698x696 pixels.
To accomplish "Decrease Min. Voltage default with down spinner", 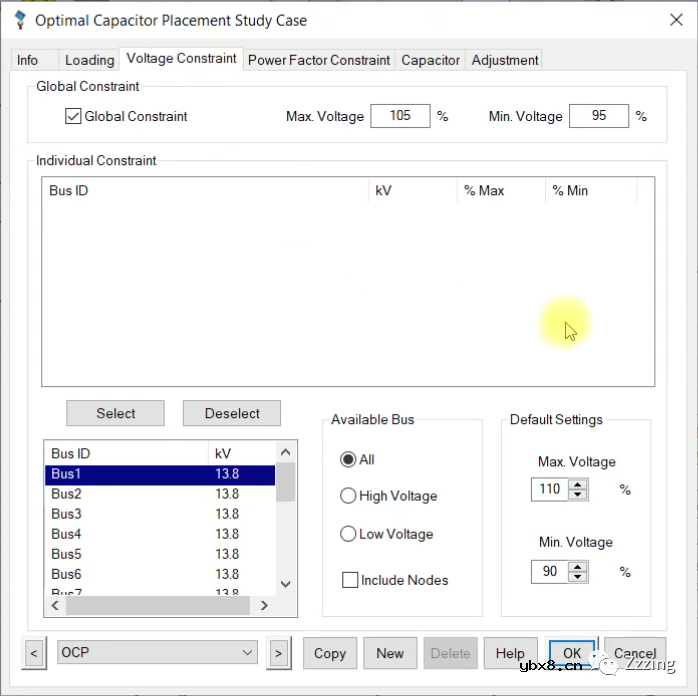I will 577,577.
